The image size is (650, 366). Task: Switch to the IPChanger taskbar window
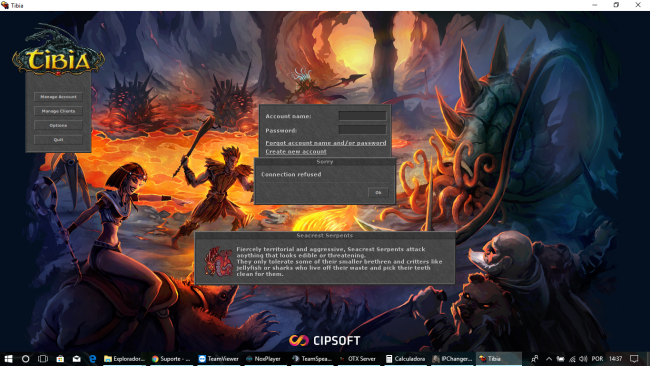452,359
